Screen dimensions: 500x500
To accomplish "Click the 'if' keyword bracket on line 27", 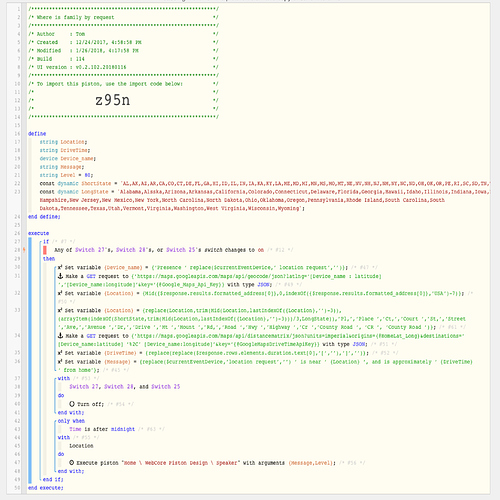I will 46,241.
